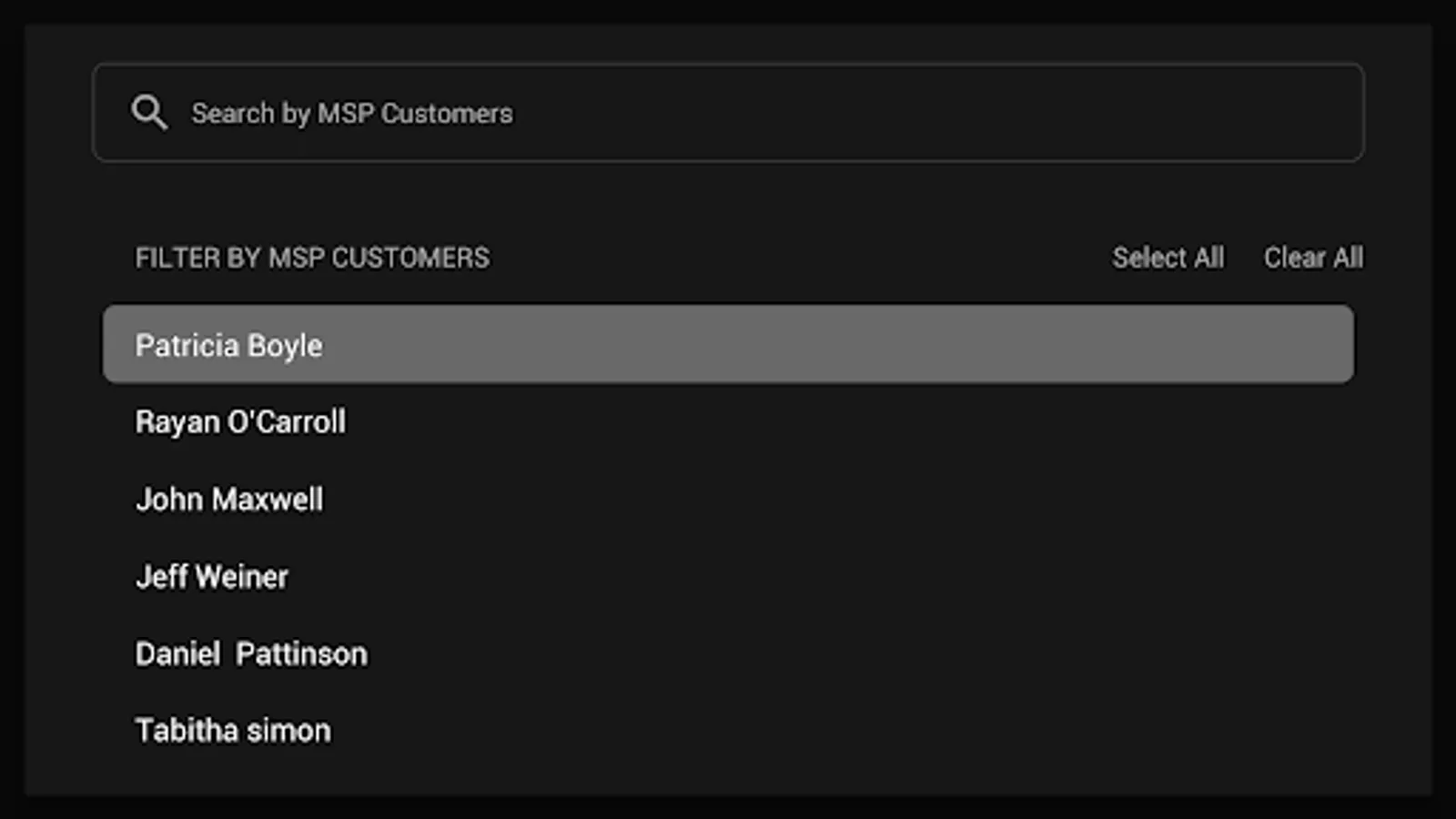
Task: Choose Rayan O'Carroll from the list
Action: tap(240, 422)
